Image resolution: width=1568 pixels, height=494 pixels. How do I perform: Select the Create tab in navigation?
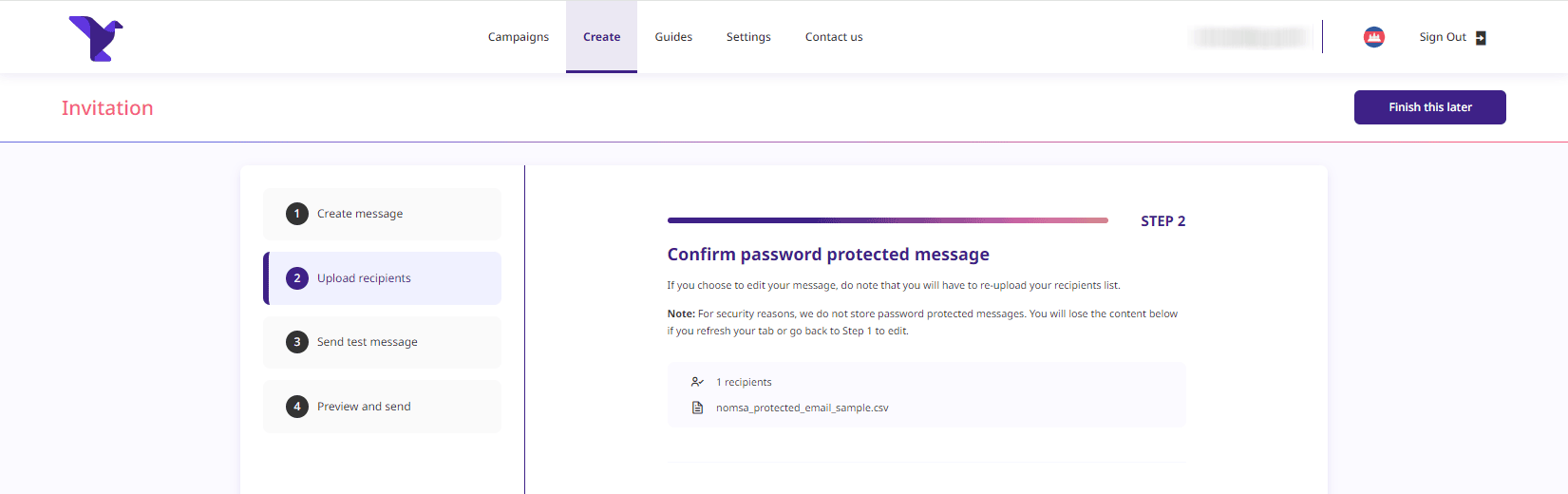pos(601,37)
